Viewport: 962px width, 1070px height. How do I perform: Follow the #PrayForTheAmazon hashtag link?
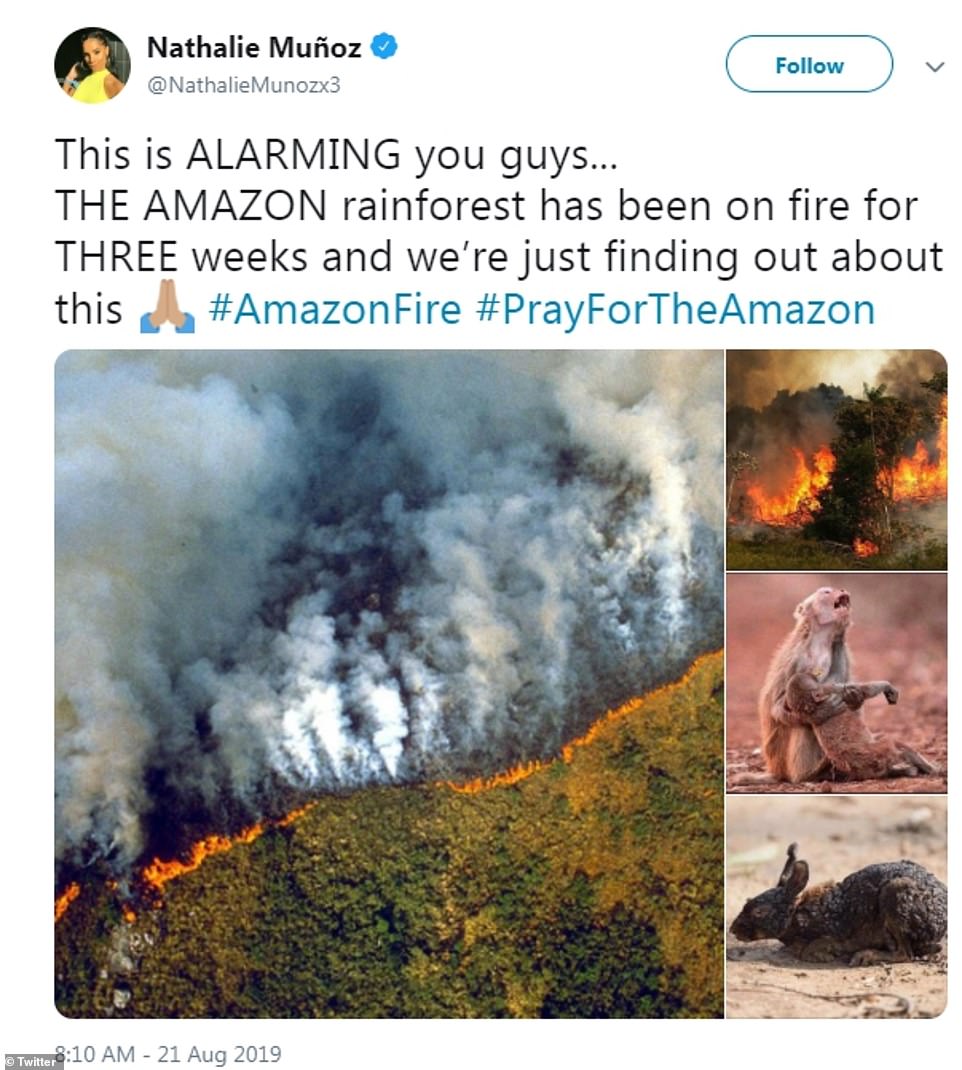click(675, 310)
